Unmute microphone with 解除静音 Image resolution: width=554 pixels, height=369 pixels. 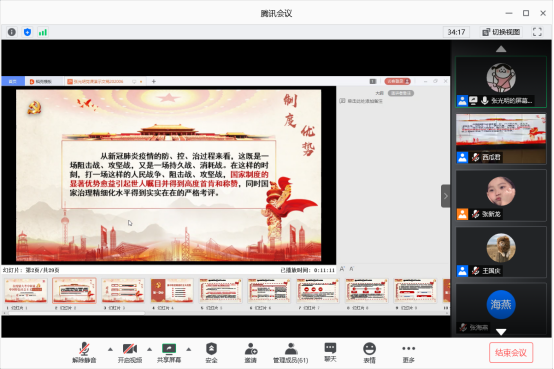[84, 352]
